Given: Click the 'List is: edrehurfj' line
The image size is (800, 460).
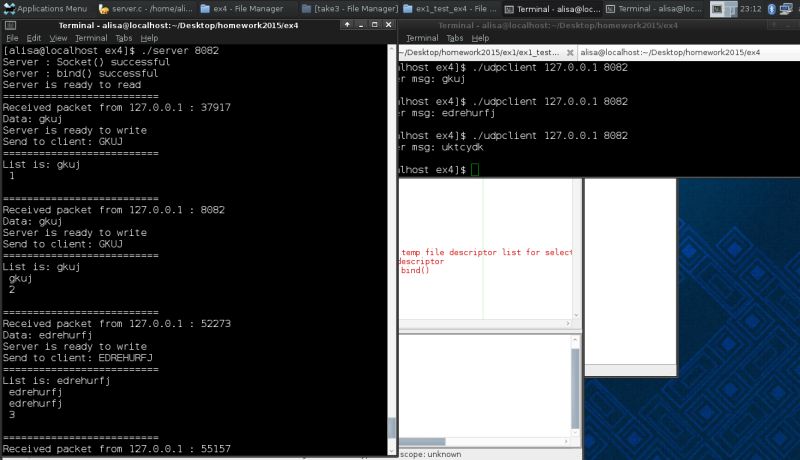Looking at the screenshot, I should pyautogui.click(x=56, y=380).
